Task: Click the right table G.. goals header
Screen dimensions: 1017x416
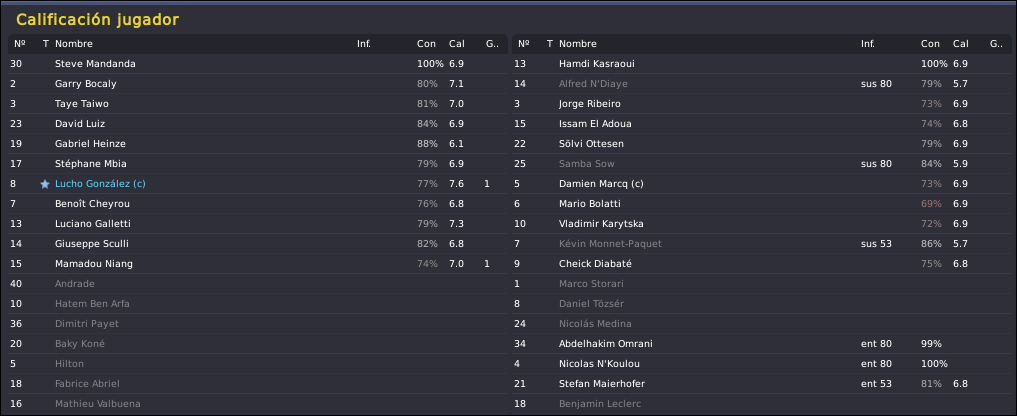Action: (x=996, y=44)
